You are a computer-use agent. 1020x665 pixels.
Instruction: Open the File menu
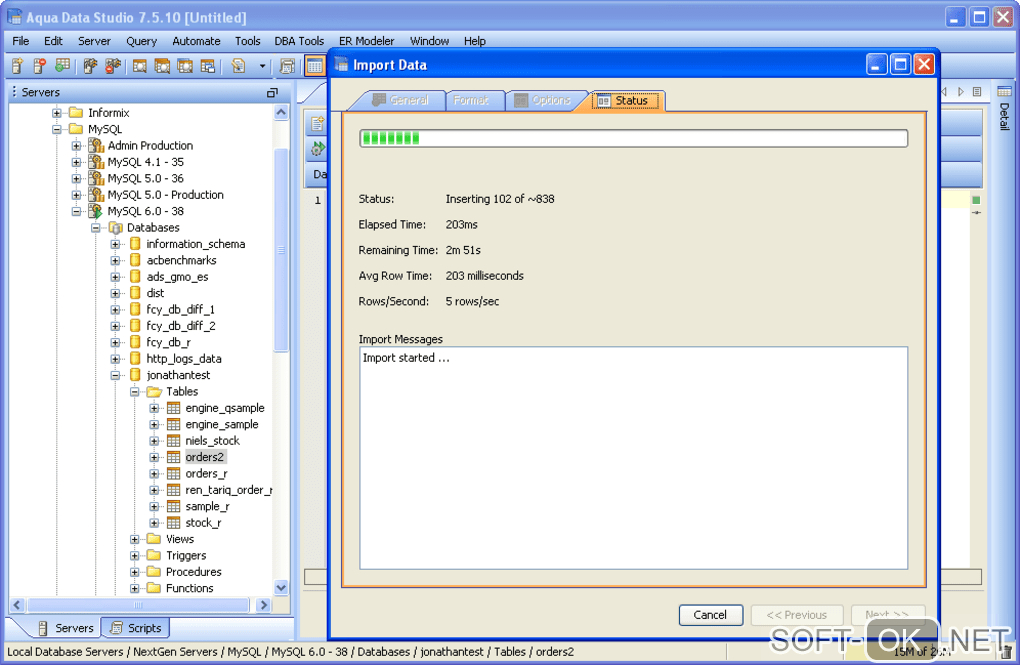pos(21,41)
